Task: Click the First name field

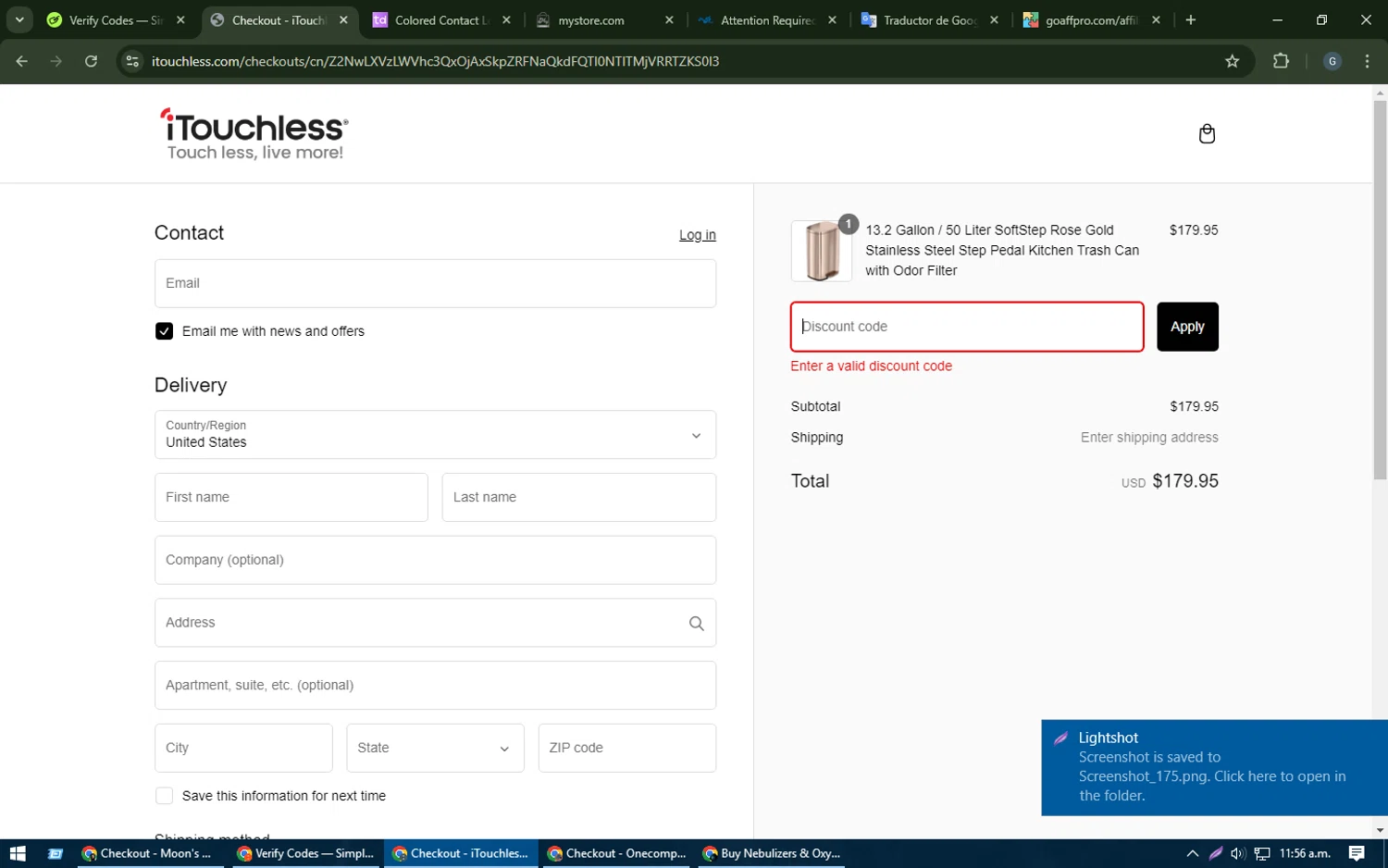Action: pos(291,497)
